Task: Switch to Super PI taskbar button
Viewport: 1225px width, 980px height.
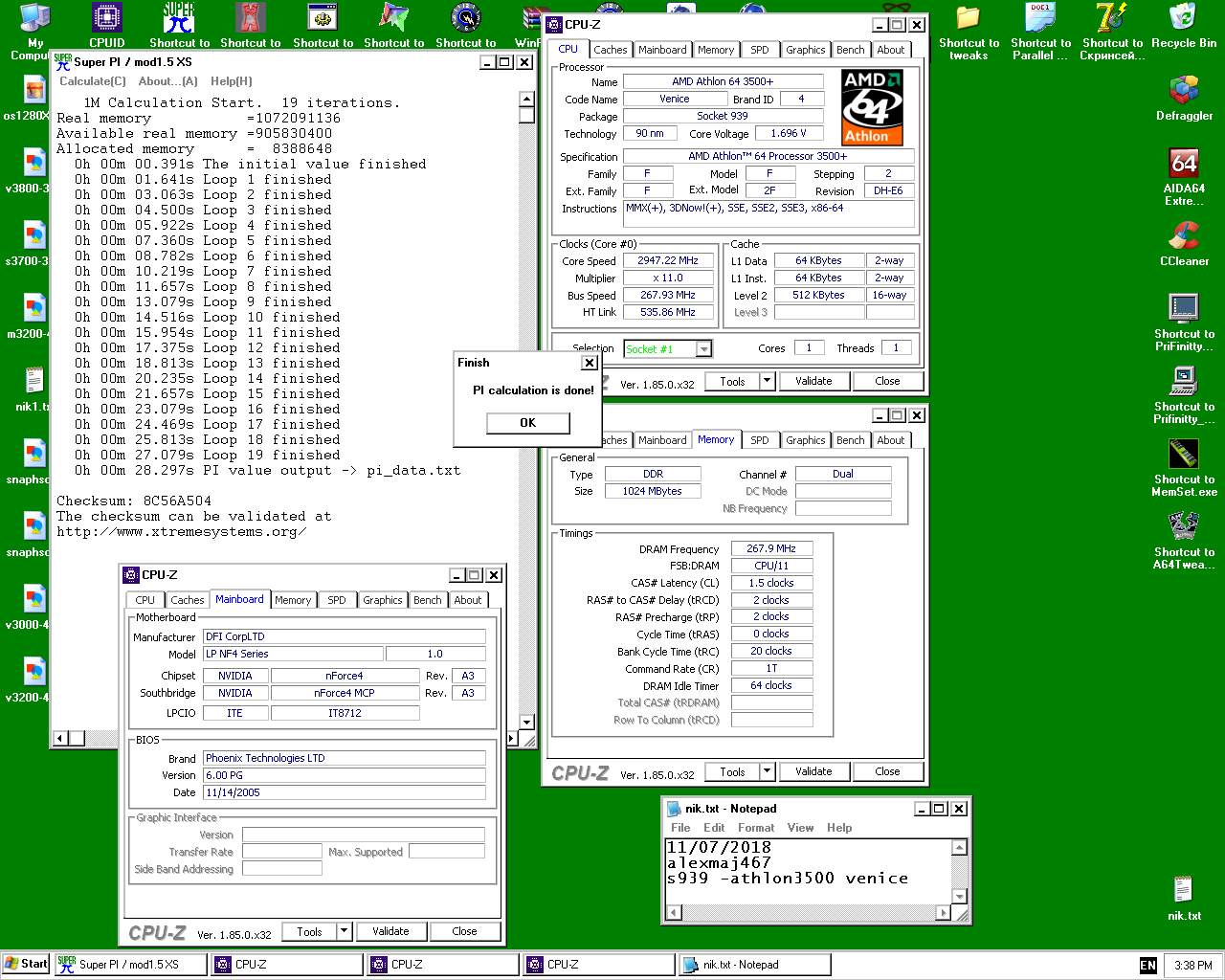Action: [x=131, y=965]
